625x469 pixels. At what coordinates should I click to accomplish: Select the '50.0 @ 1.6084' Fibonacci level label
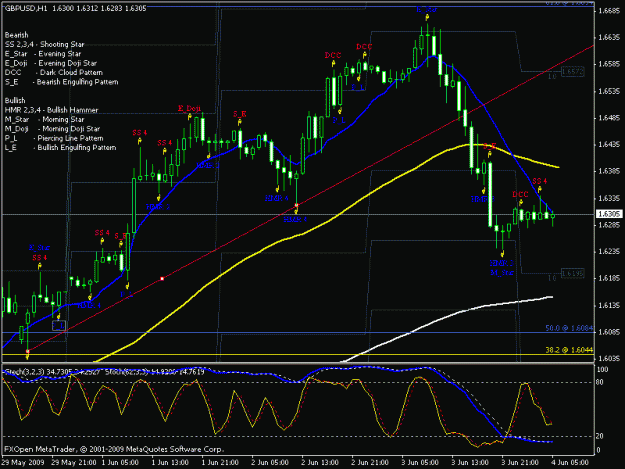coord(569,328)
